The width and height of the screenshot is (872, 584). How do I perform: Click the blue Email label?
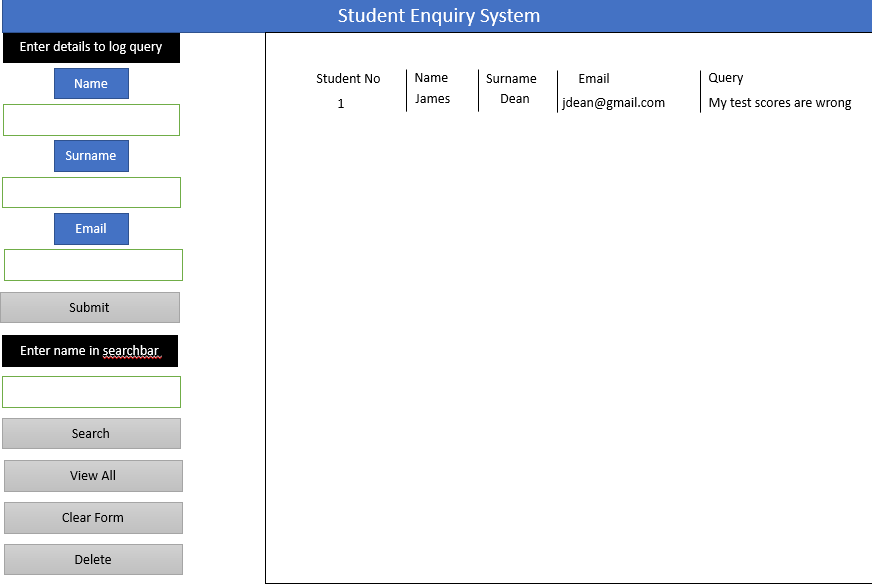pos(91,229)
